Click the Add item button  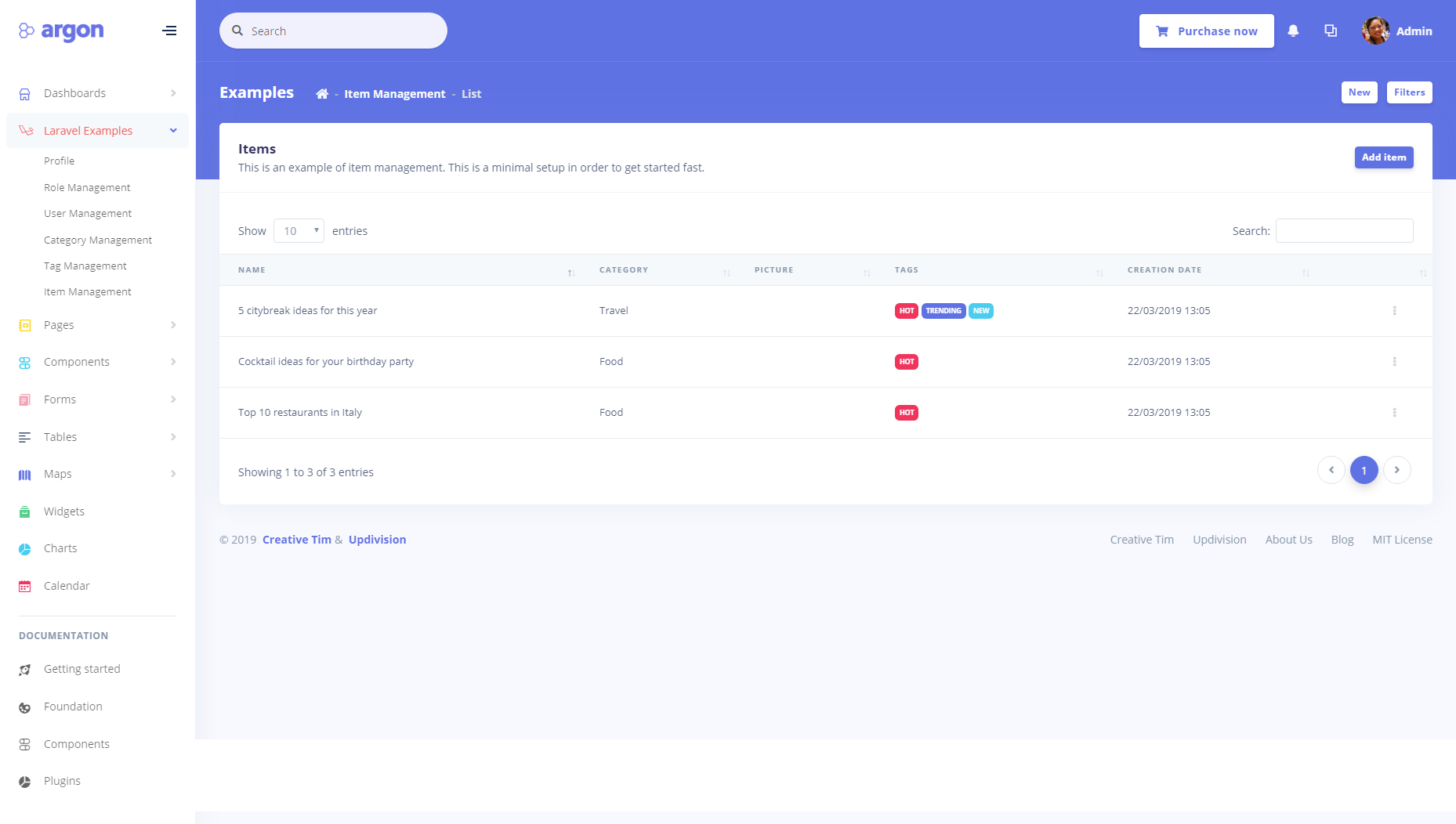(1383, 157)
